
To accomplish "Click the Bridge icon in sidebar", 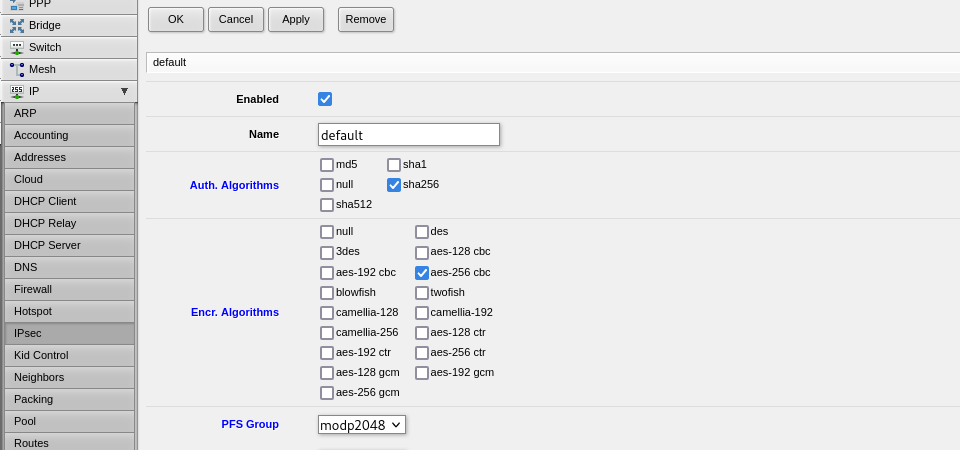I will [x=17, y=25].
